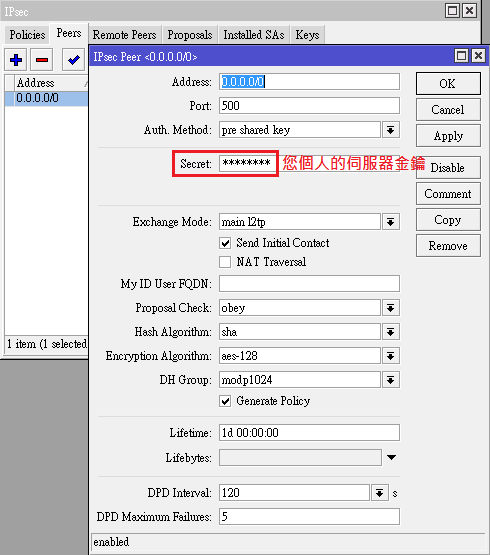
Task: Copy the peer configuration
Action: [448, 220]
